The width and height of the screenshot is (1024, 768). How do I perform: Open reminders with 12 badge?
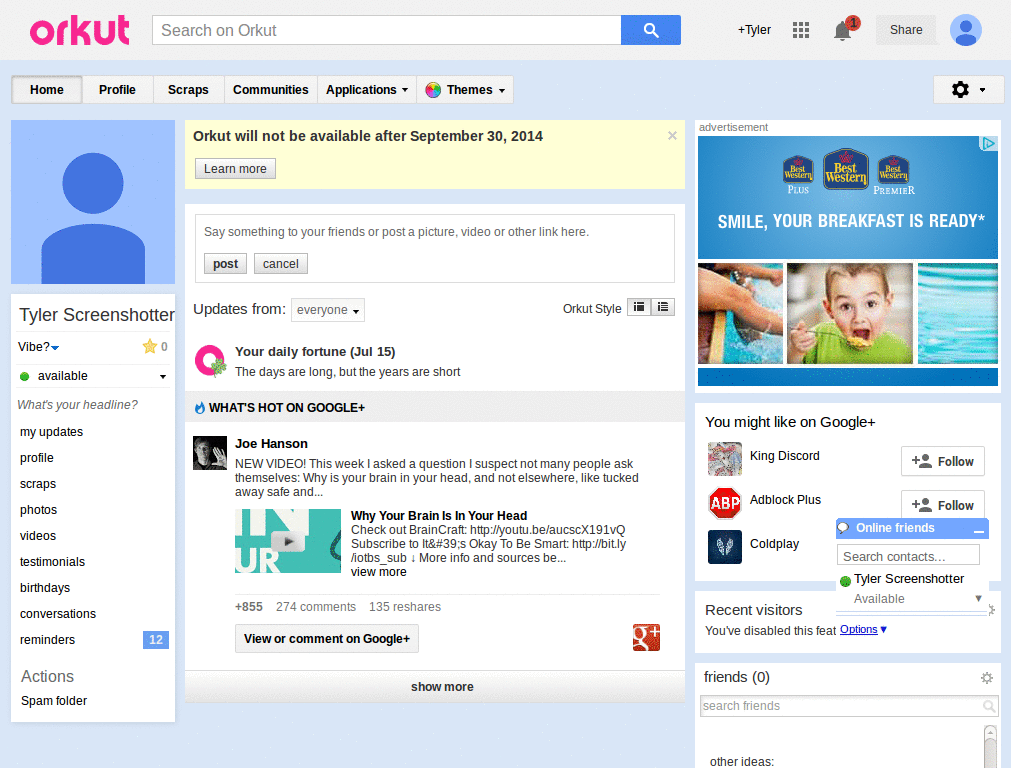point(93,640)
